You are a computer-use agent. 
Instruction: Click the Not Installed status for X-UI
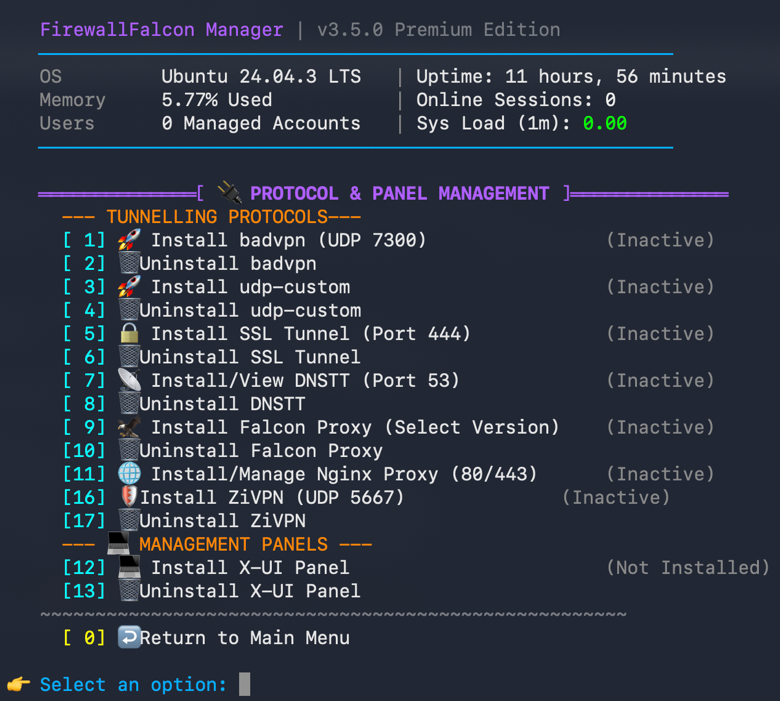tap(687, 568)
